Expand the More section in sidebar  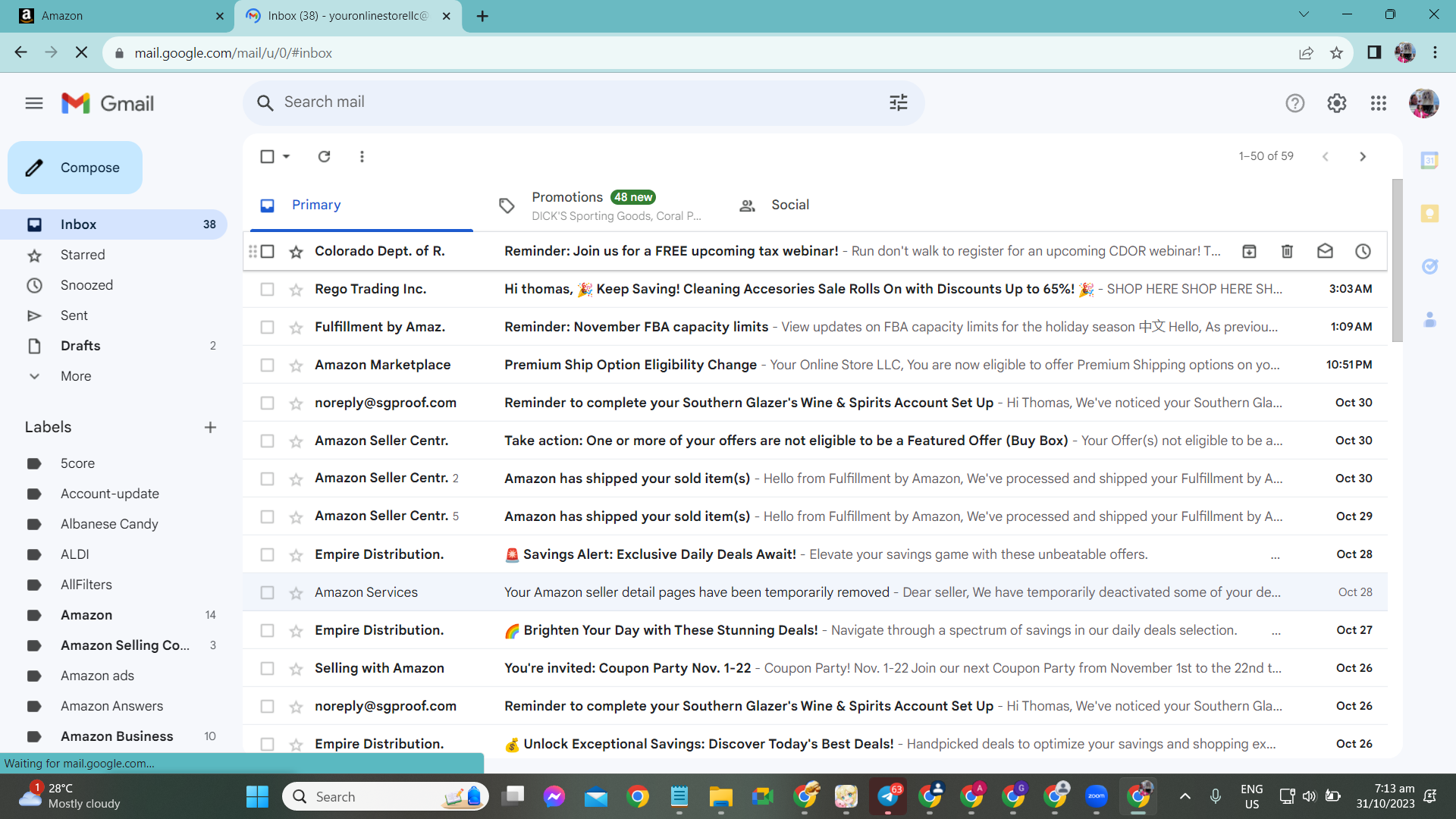[x=76, y=376]
